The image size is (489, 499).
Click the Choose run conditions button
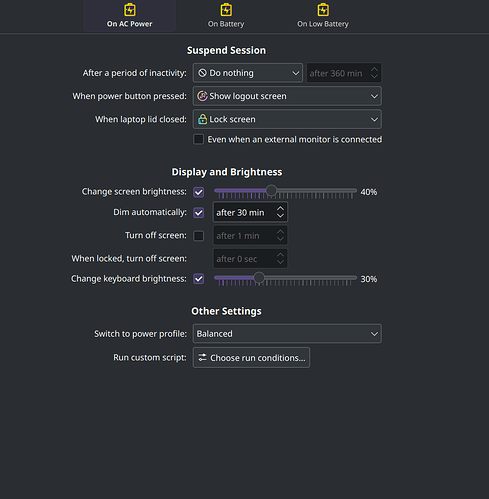(x=251, y=358)
